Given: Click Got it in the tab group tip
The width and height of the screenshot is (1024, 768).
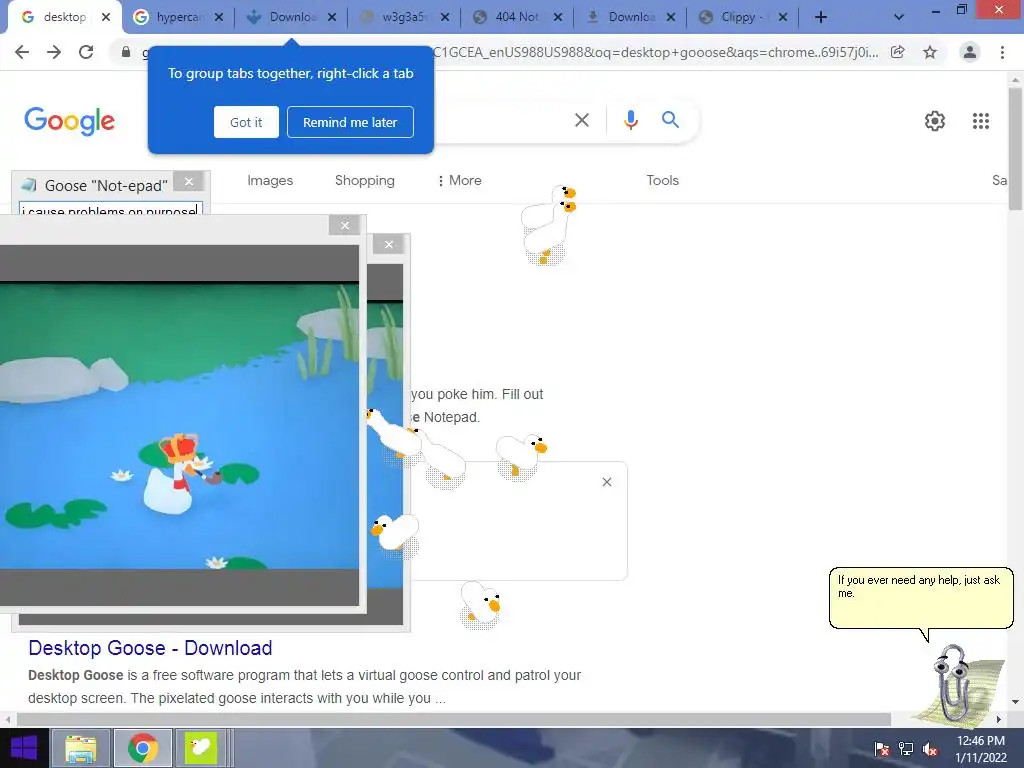Looking at the screenshot, I should coord(246,122).
